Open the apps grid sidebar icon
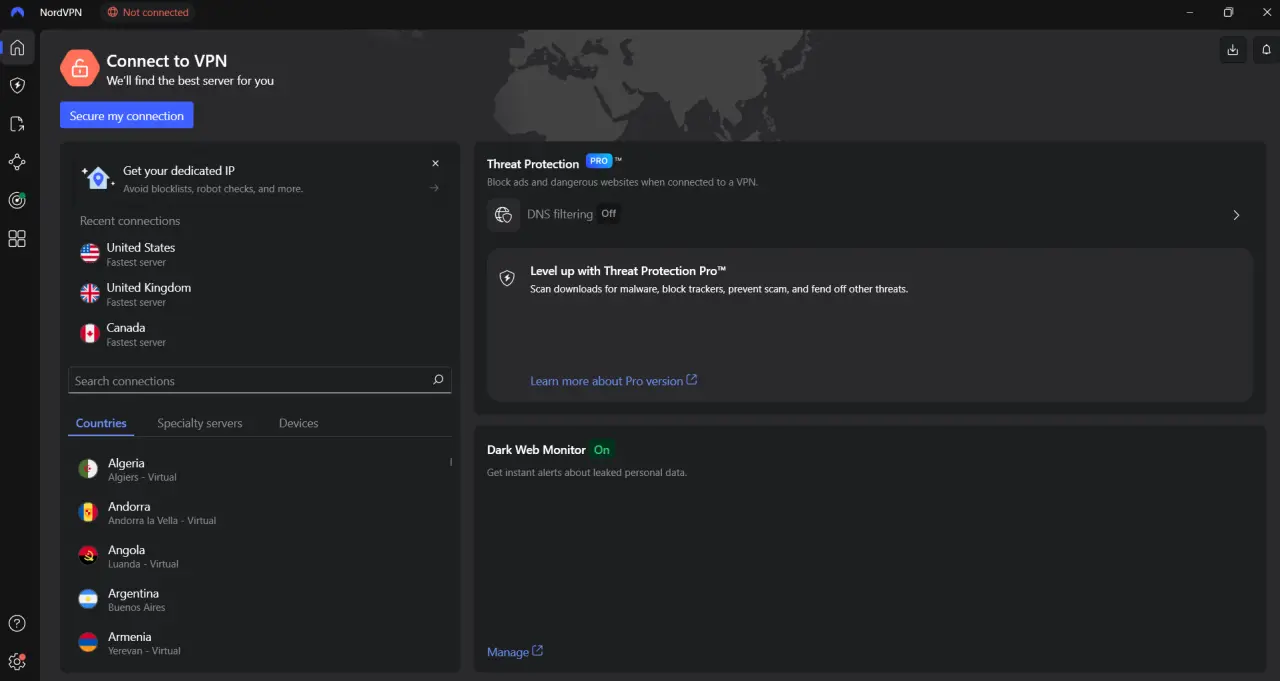This screenshot has width=1280, height=681. (x=17, y=238)
